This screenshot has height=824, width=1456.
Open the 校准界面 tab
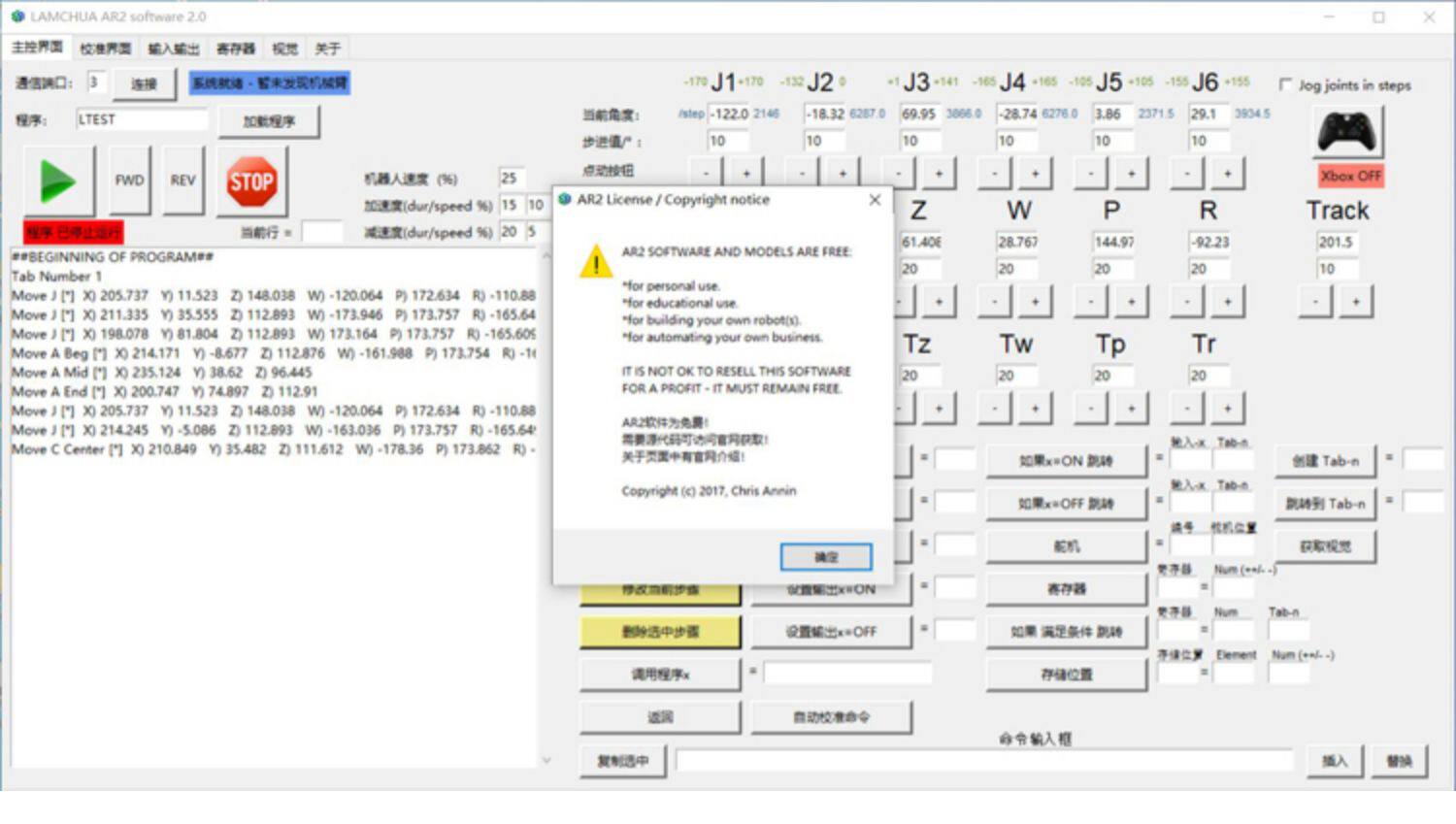[x=105, y=49]
